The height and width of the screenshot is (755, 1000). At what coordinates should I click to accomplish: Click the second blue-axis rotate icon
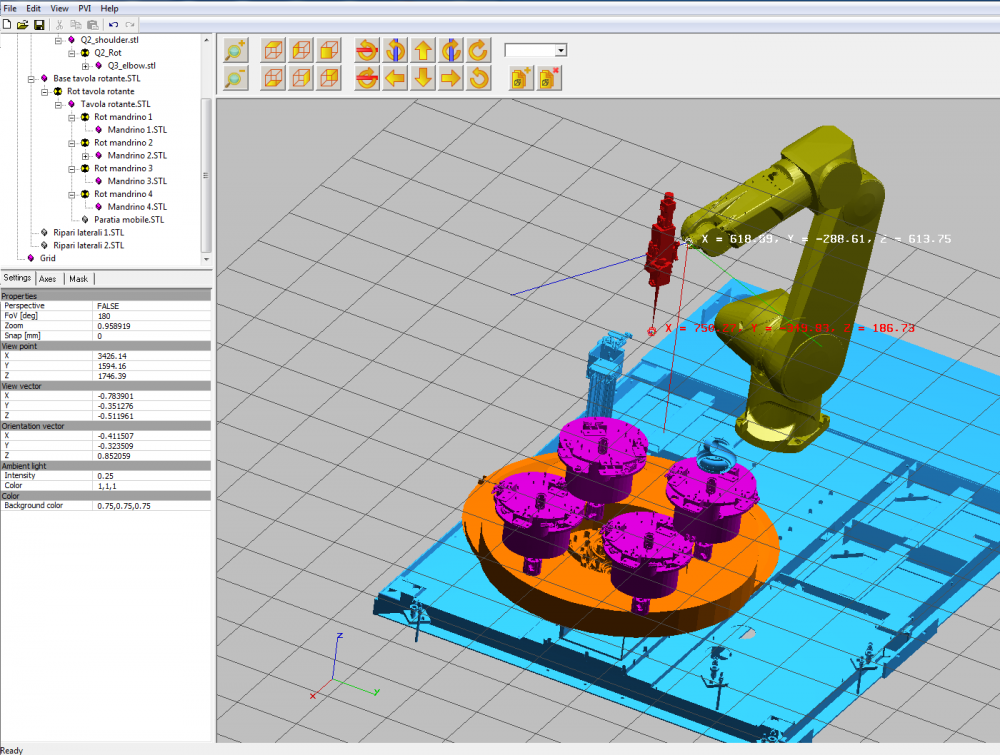pyautogui.click(x=451, y=50)
